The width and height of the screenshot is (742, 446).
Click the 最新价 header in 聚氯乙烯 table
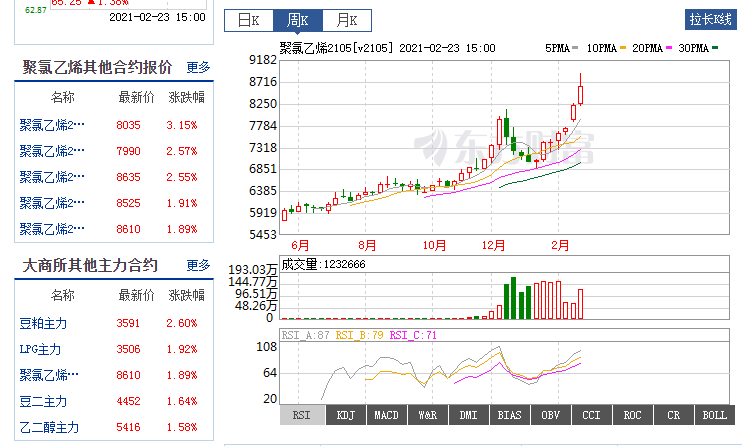[136, 98]
